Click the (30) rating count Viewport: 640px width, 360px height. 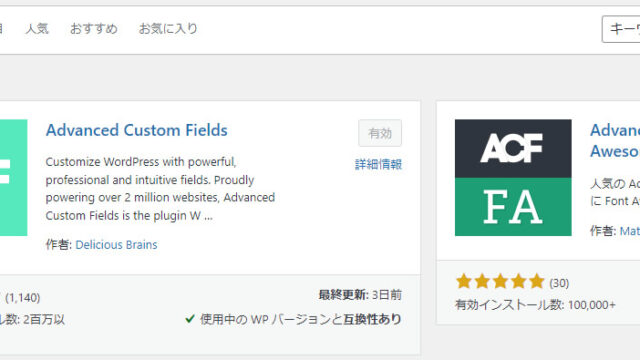point(559,283)
